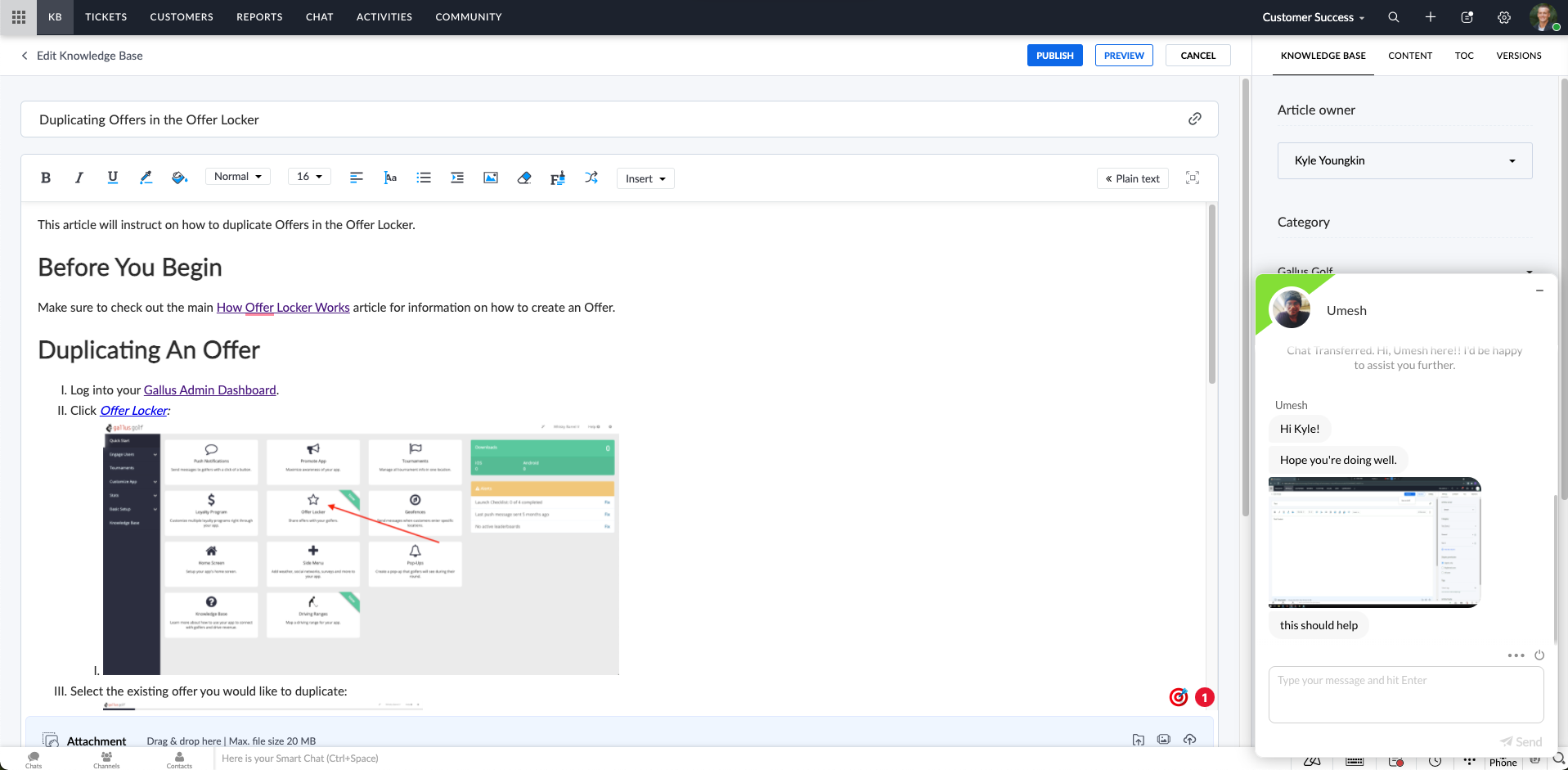
Task: Expand the editor to full screen
Action: [x=1193, y=178]
